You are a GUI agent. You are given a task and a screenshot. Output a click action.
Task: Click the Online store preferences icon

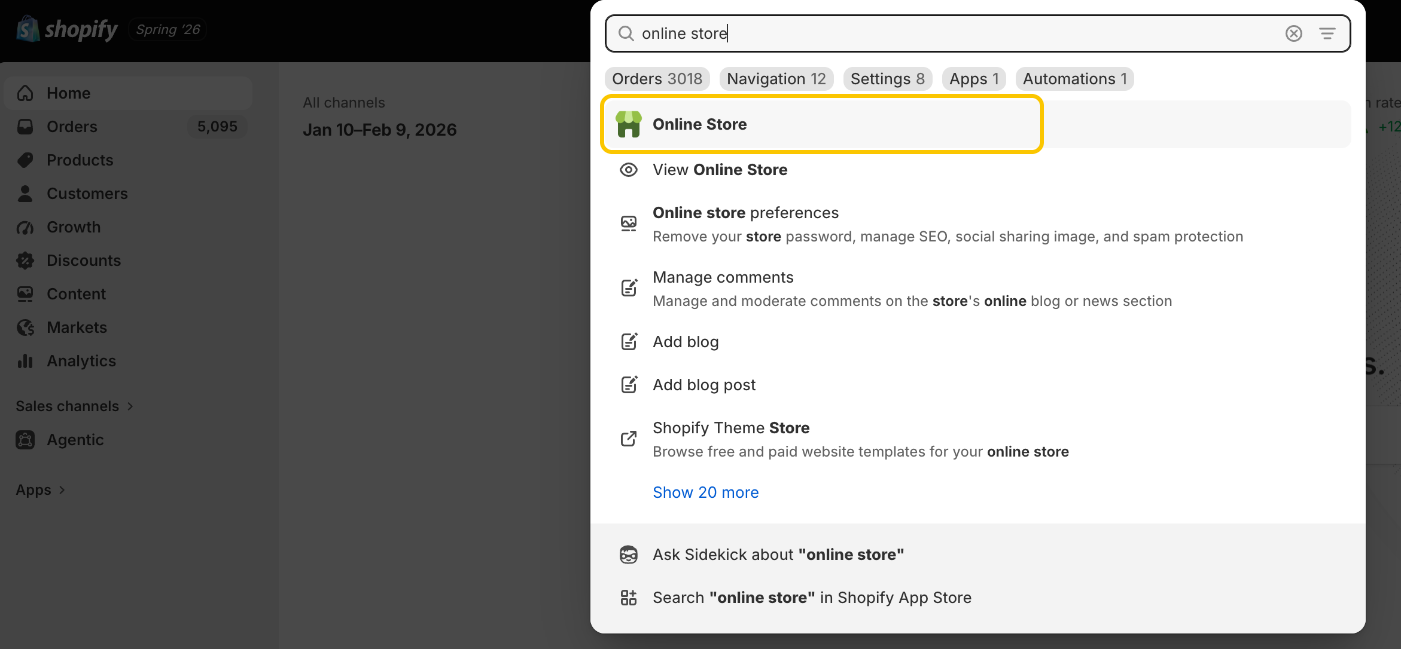click(628, 224)
